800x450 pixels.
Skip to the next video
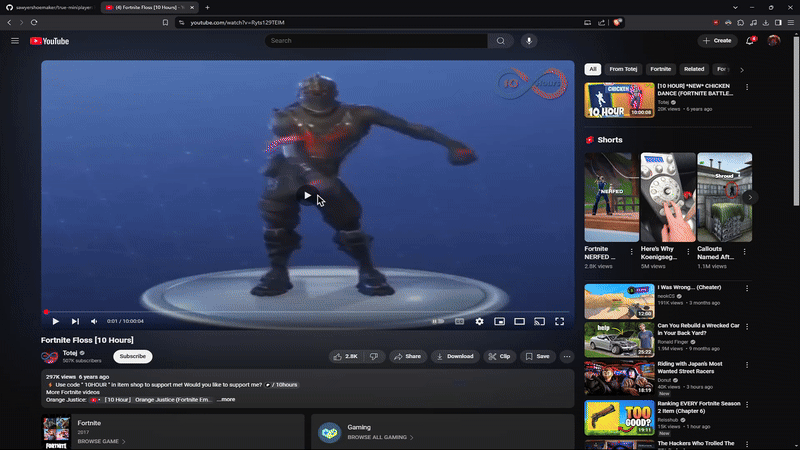pyautogui.click(x=75, y=321)
